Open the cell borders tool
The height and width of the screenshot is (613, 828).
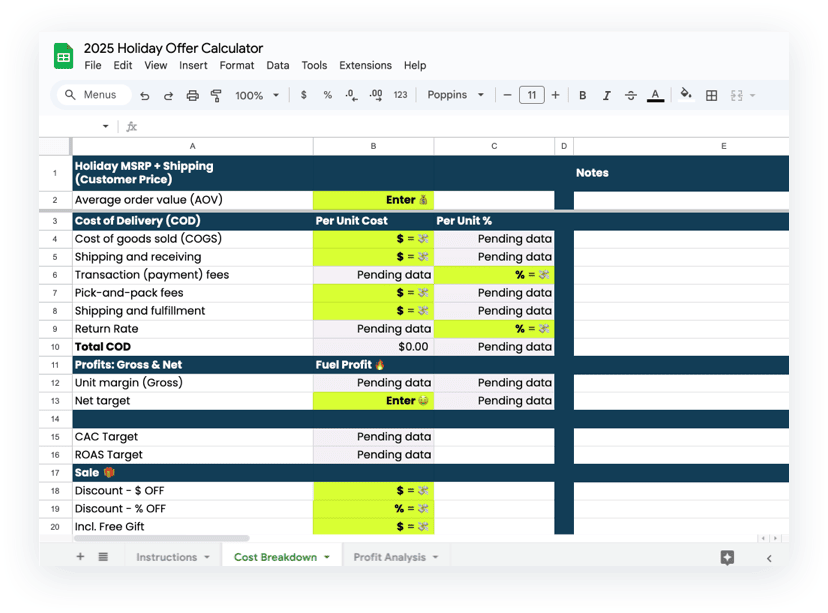tap(712, 96)
